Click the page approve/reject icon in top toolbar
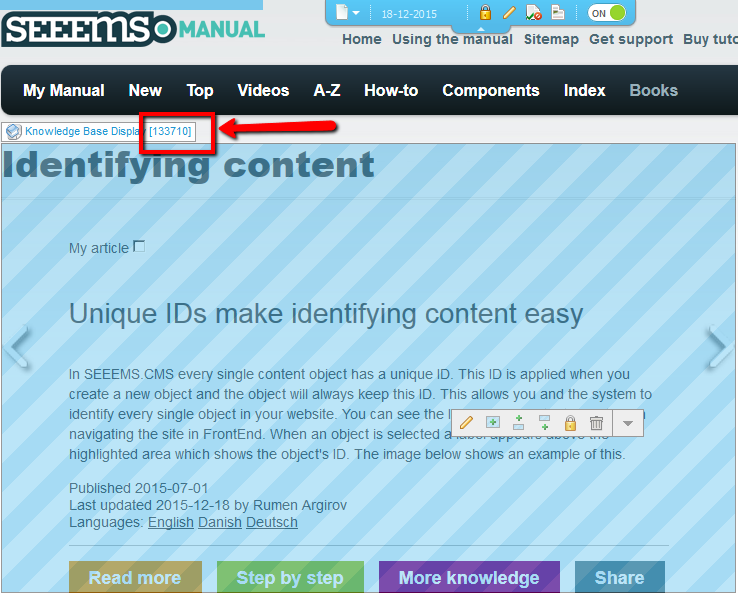The width and height of the screenshot is (738, 593). pos(533,13)
